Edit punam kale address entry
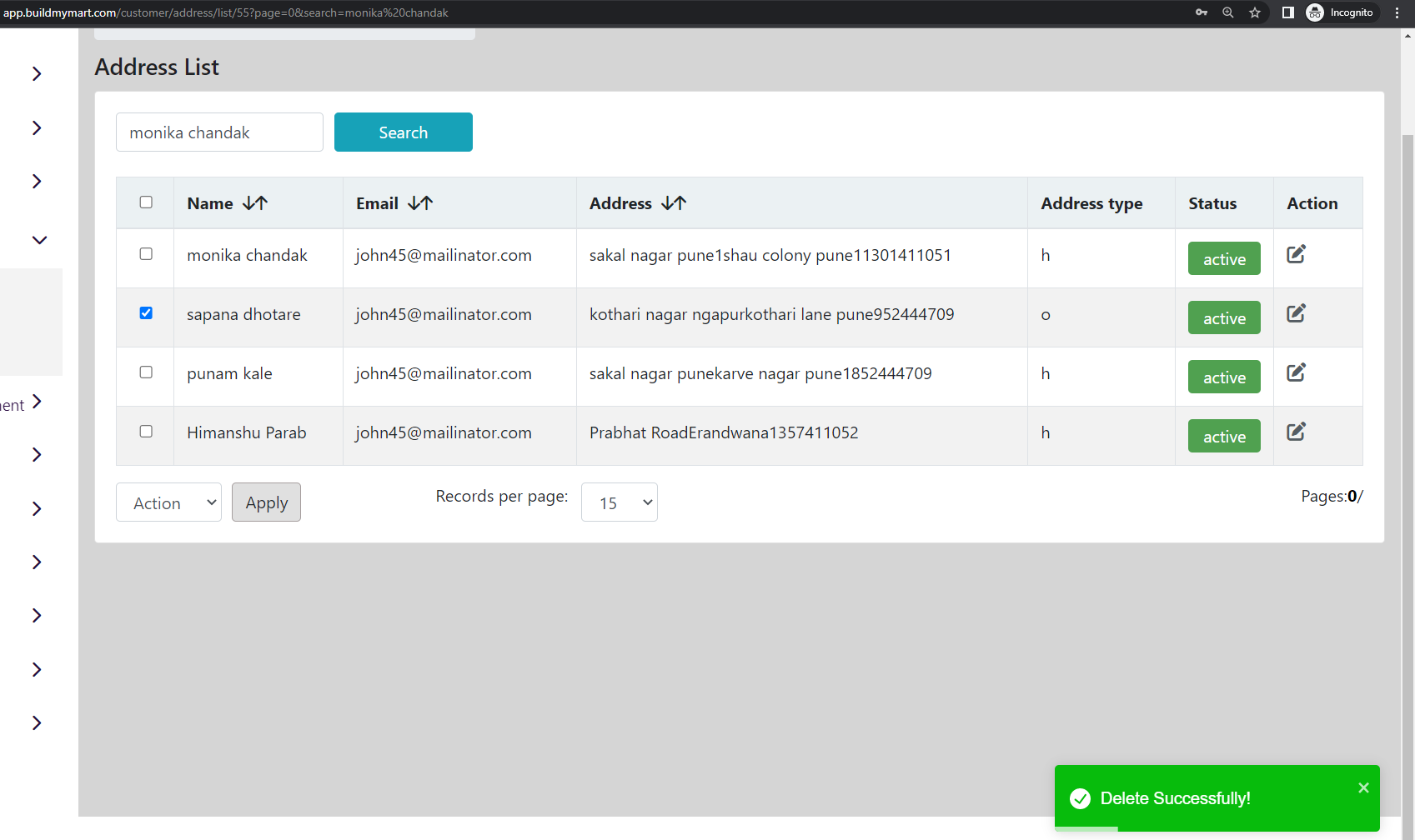The height and width of the screenshot is (840, 1415). point(1296,372)
